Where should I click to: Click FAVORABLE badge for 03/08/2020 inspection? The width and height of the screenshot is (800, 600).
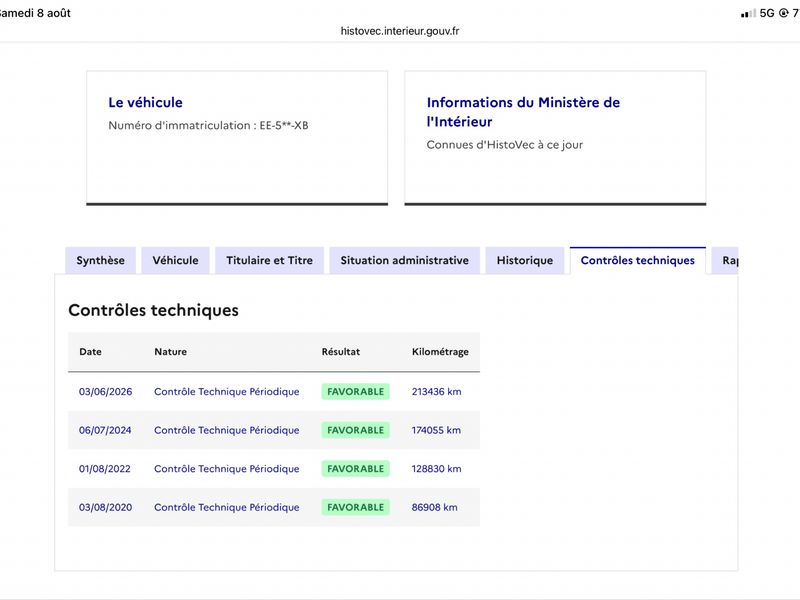coord(356,507)
